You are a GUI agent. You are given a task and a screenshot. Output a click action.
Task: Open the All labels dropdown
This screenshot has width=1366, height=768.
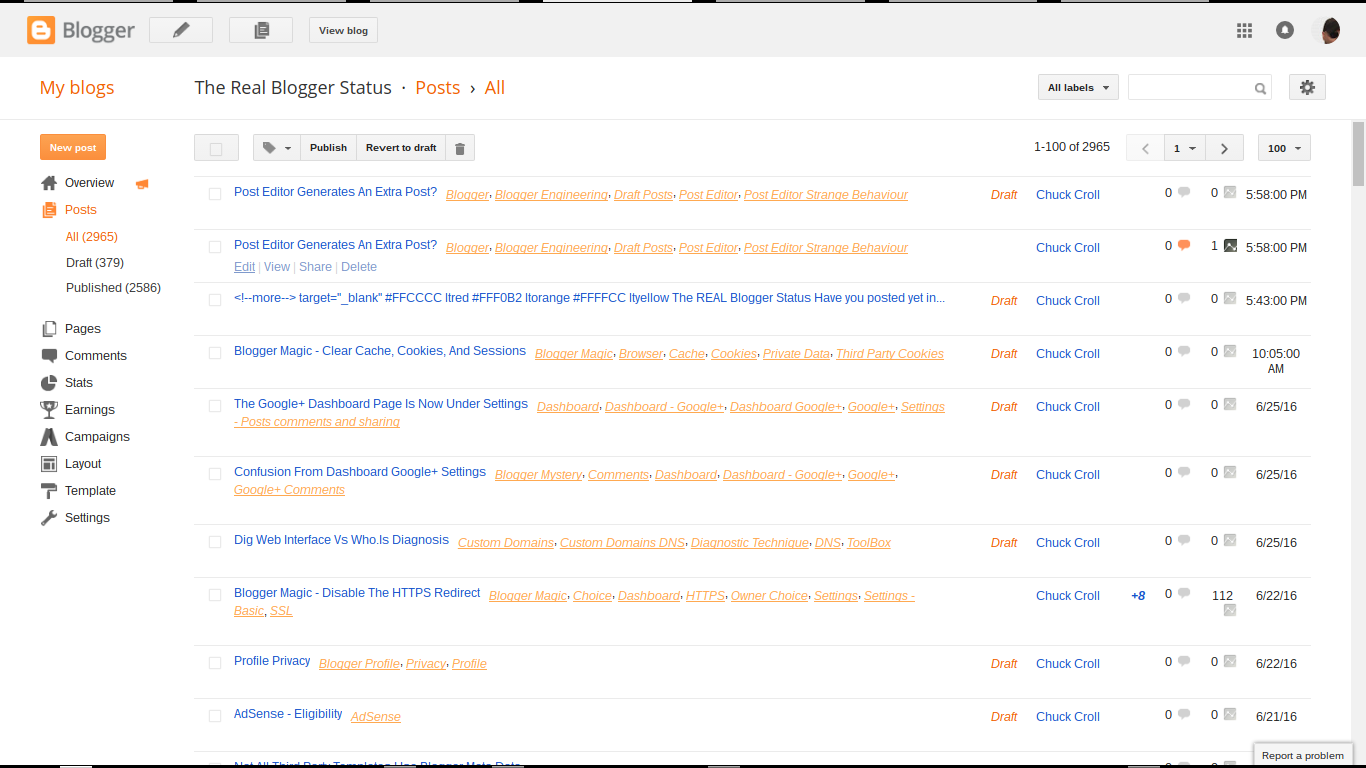coord(1078,88)
